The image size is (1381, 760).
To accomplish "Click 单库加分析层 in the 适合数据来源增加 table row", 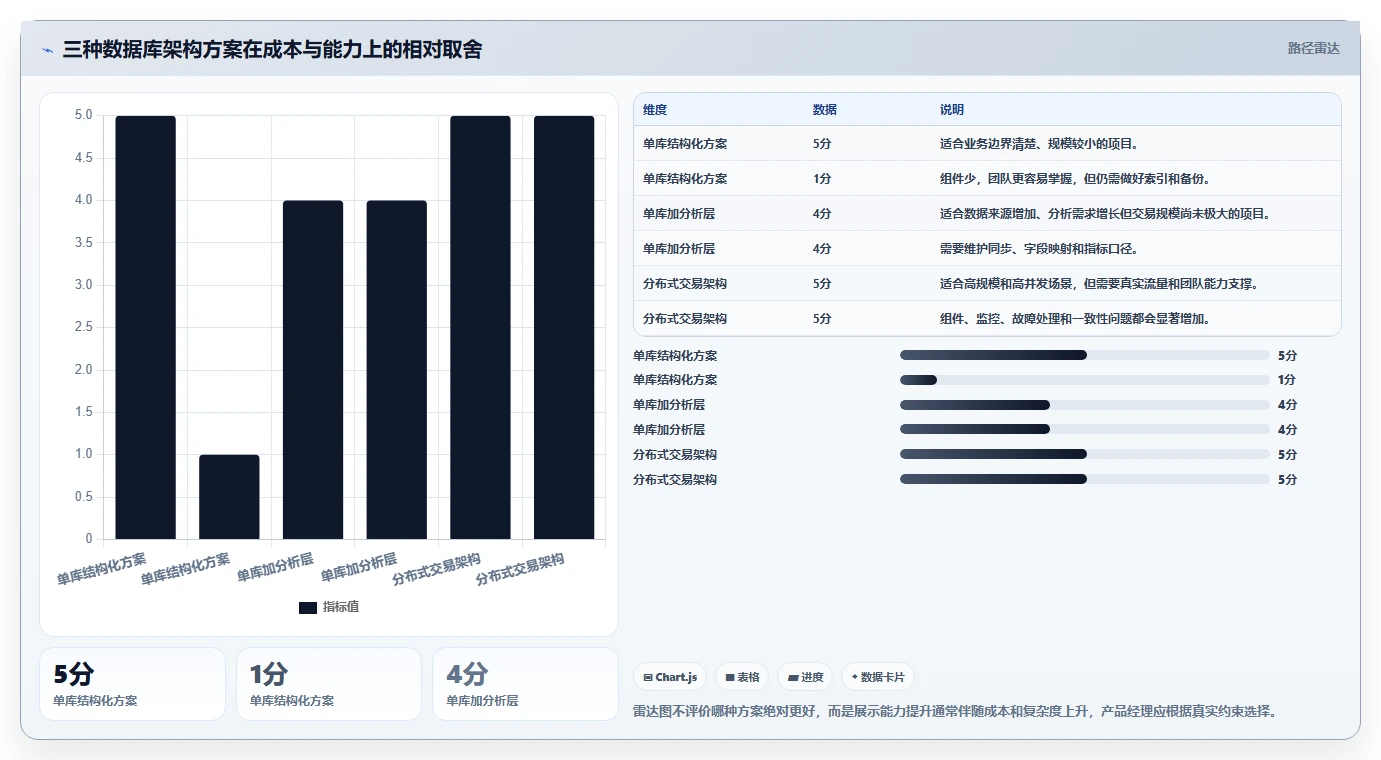I will pos(679,214).
